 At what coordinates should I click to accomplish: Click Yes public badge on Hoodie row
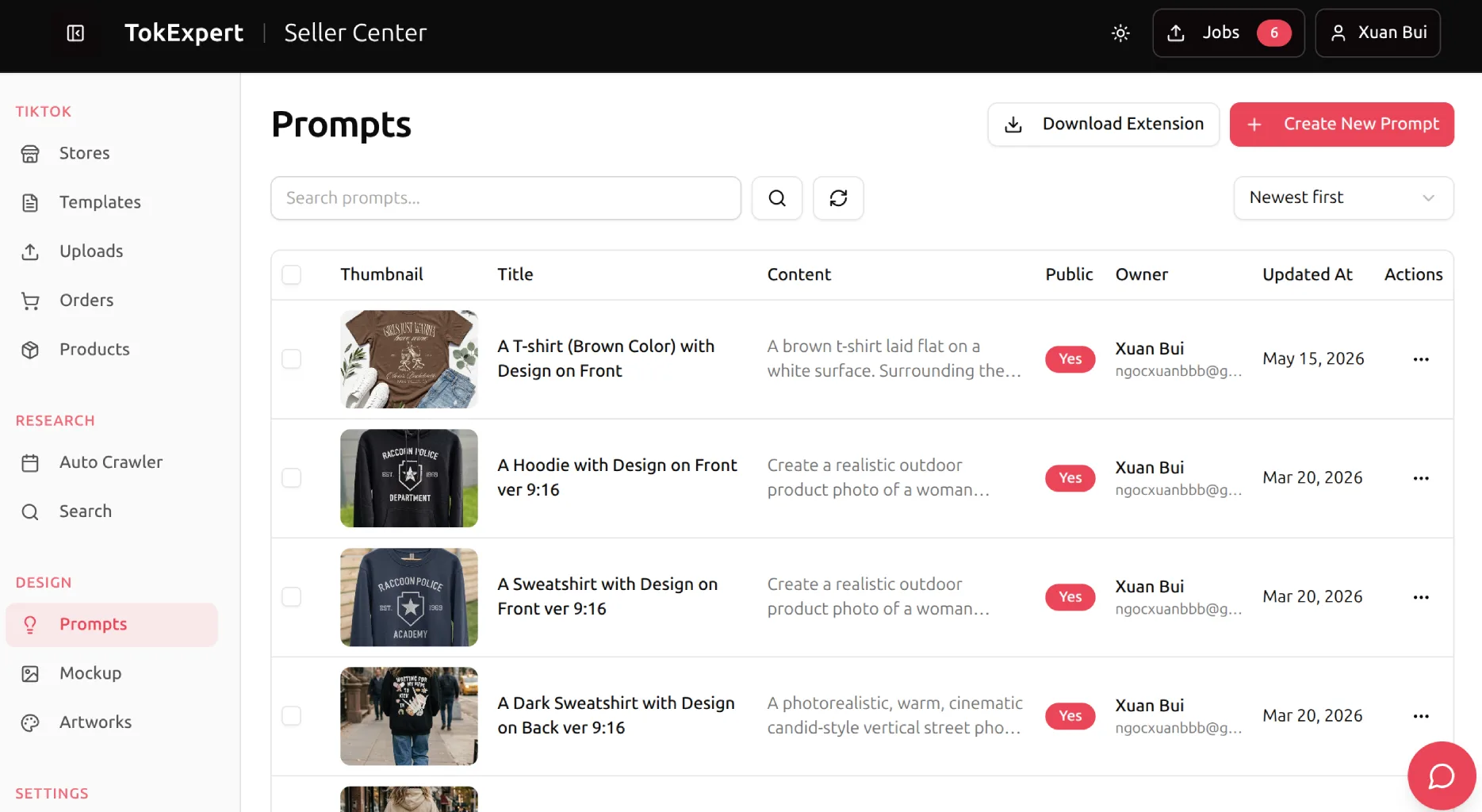click(x=1070, y=478)
